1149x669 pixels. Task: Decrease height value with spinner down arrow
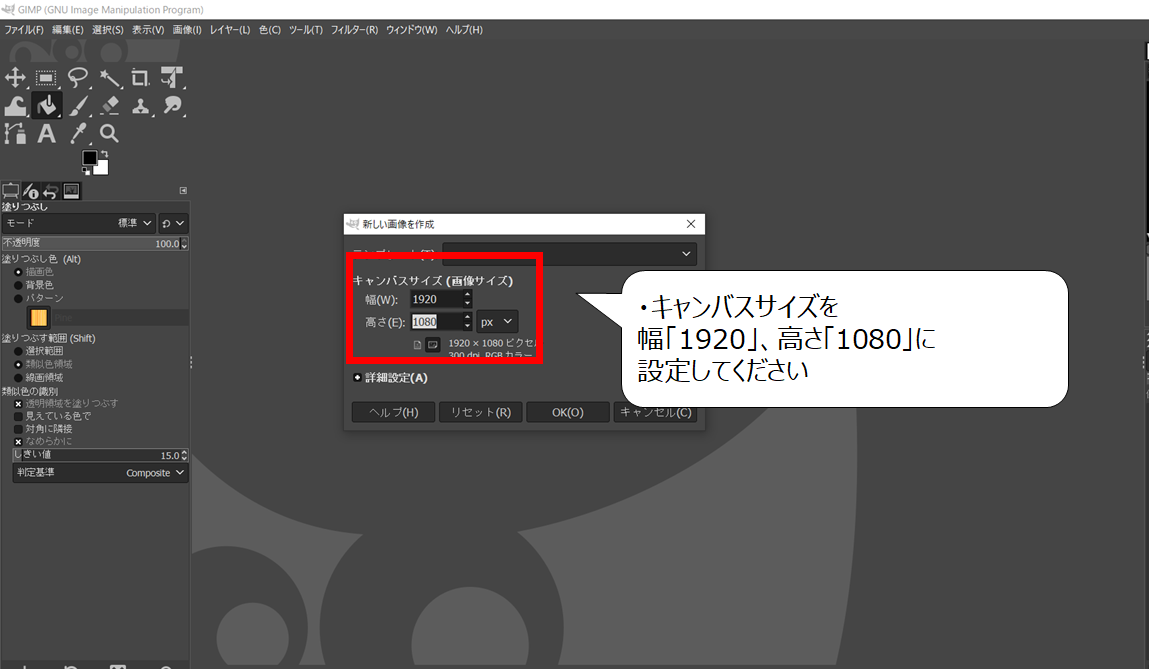pos(468,326)
